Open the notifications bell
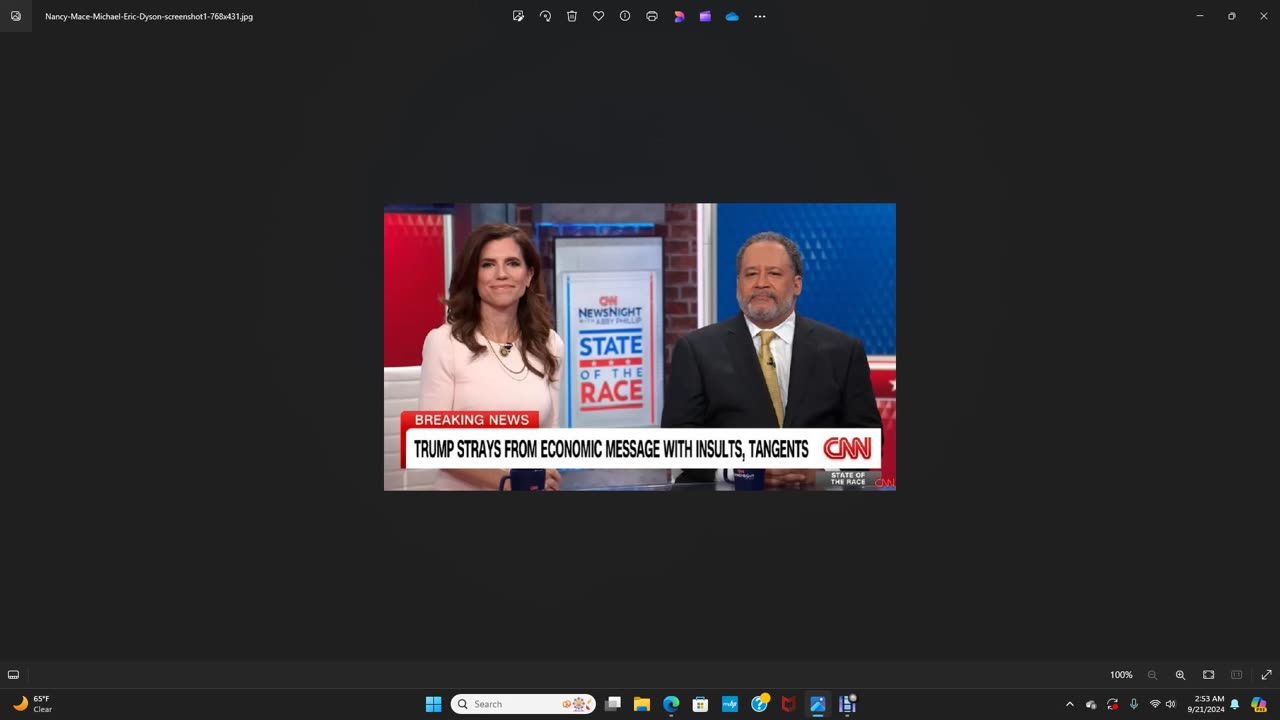This screenshot has height=720, width=1280. point(1235,704)
